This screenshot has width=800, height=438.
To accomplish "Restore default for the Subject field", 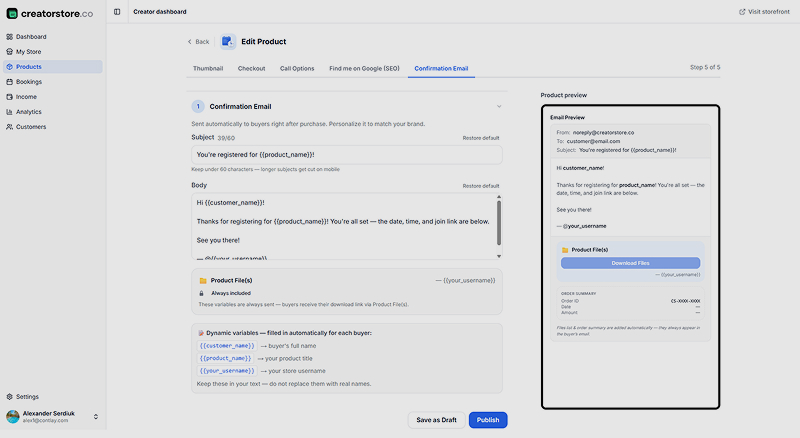I will (481, 138).
